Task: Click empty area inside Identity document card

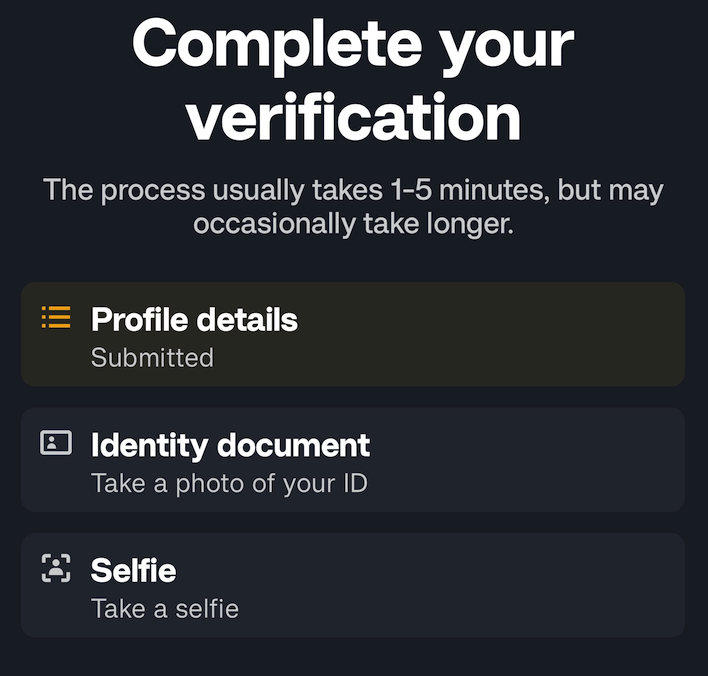Action: 524,460
